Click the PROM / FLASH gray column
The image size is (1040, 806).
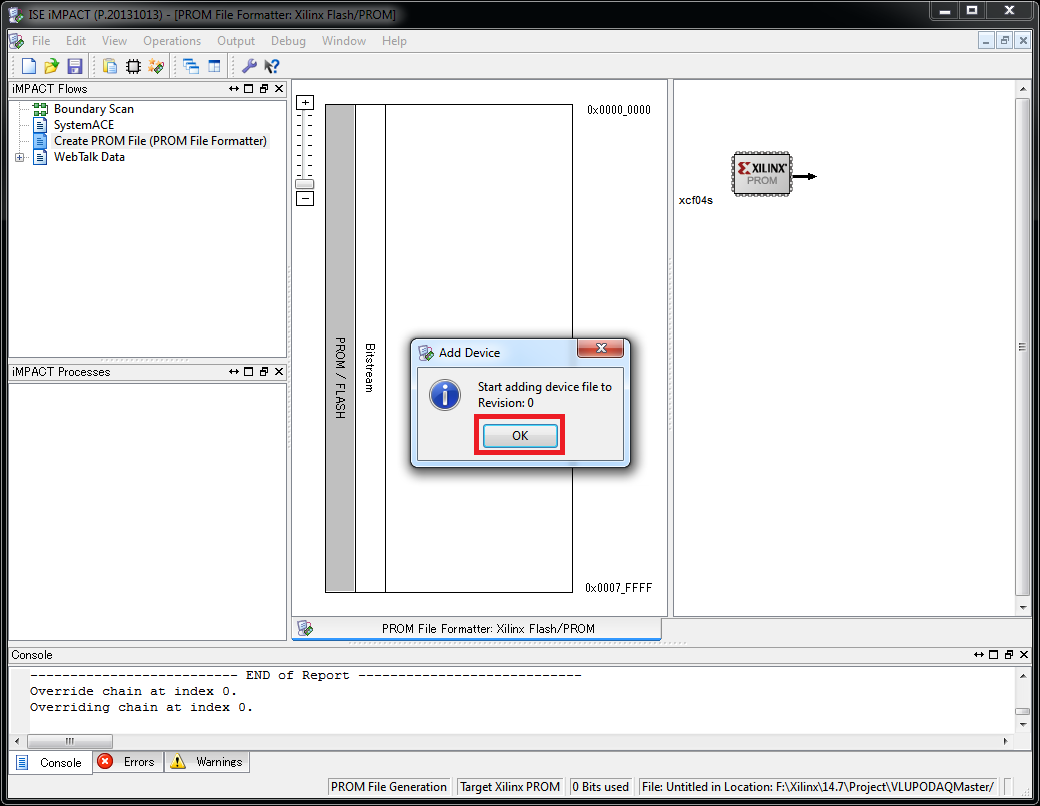pyautogui.click(x=340, y=348)
